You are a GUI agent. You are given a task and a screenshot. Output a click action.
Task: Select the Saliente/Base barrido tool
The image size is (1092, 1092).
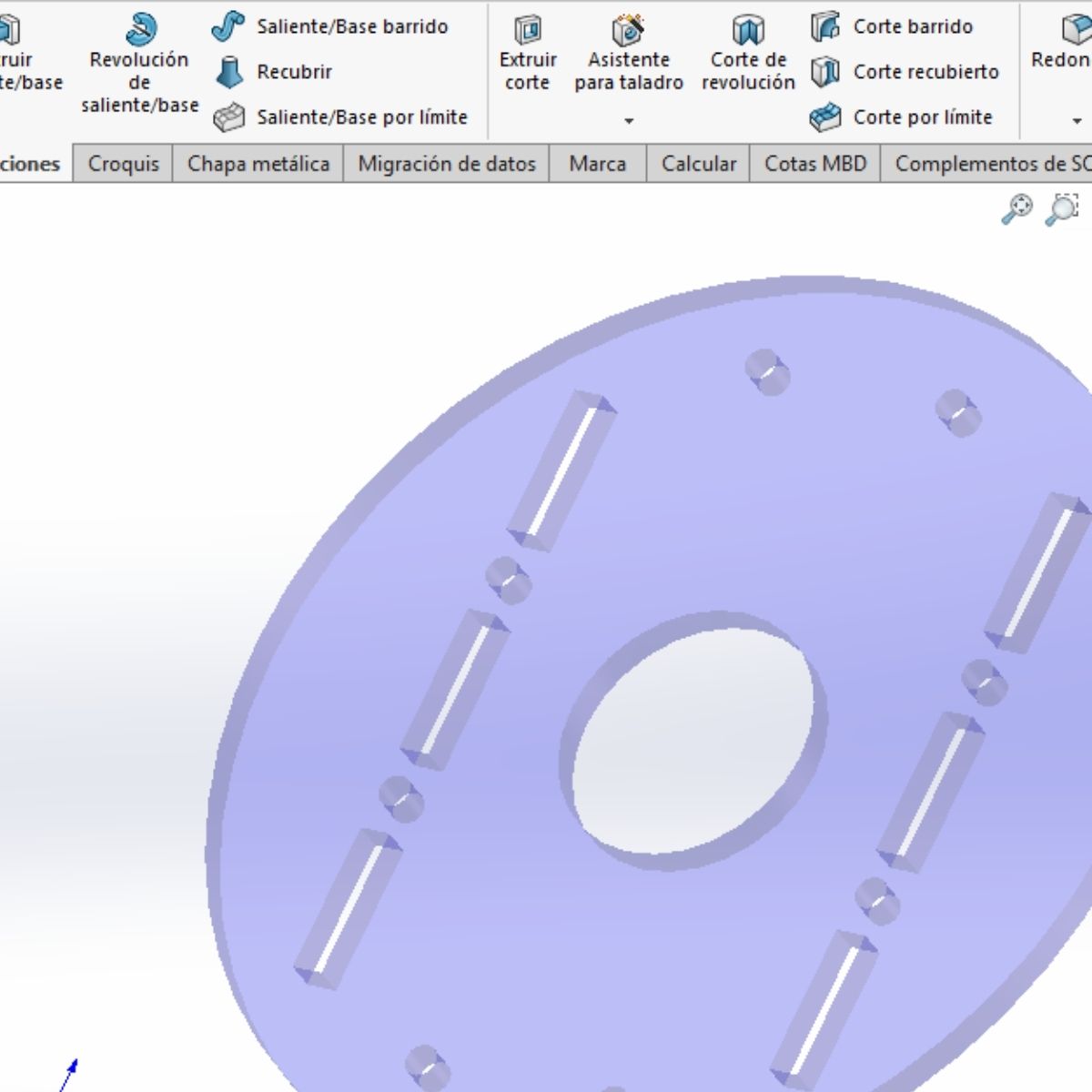[x=227, y=27]
